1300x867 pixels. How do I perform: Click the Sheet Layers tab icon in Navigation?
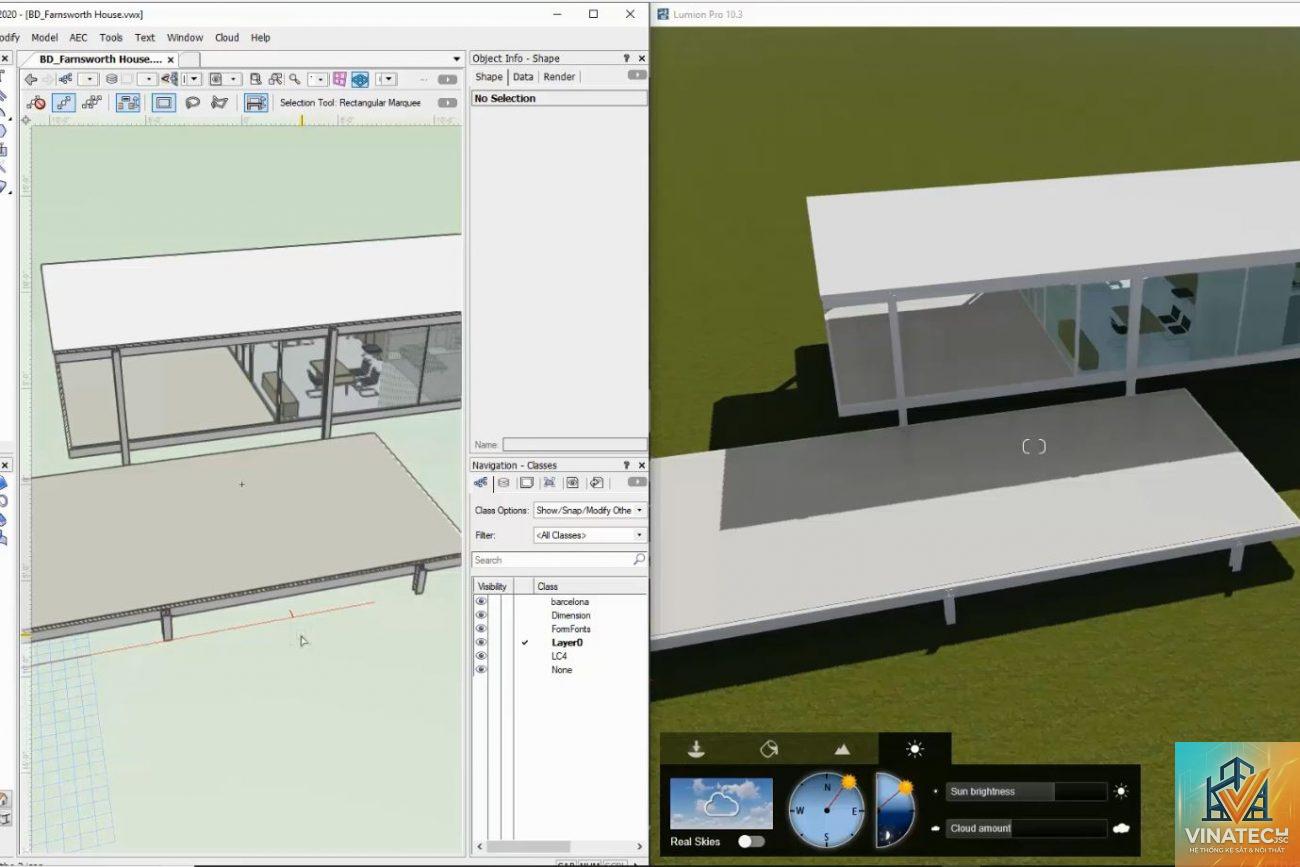coord(526,483)
